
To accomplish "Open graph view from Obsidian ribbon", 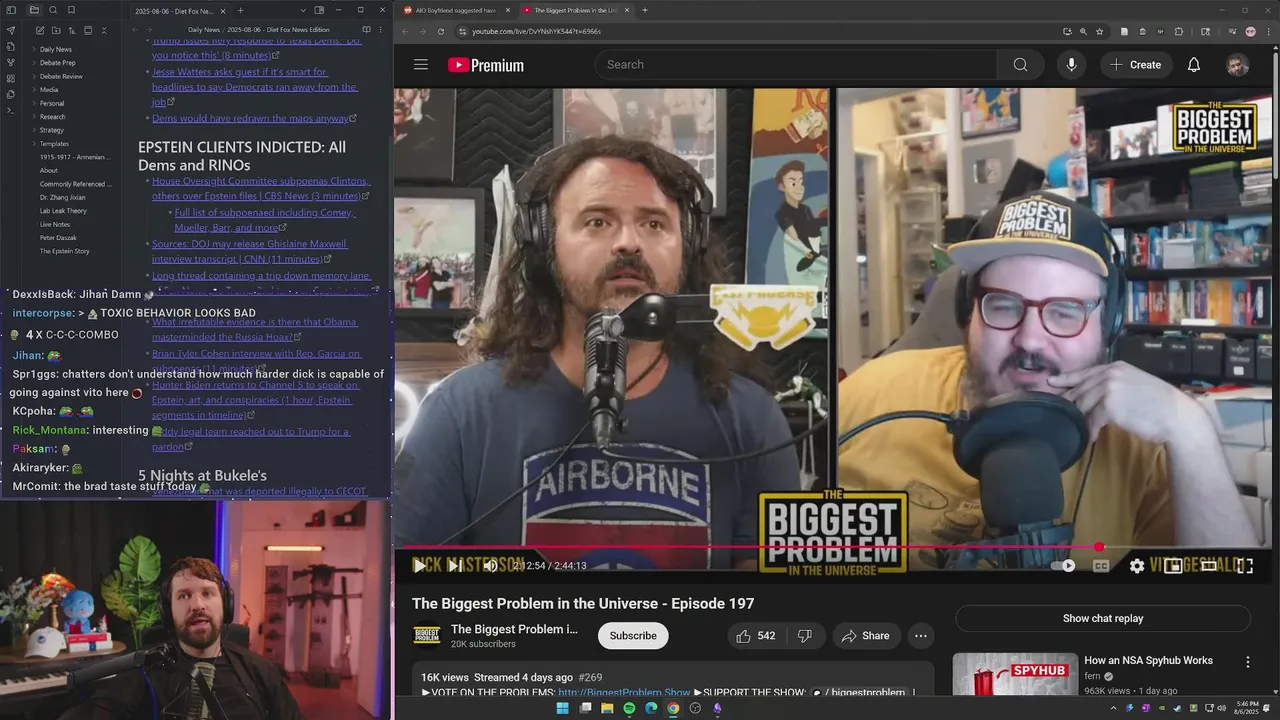I will tap(11, 62).
